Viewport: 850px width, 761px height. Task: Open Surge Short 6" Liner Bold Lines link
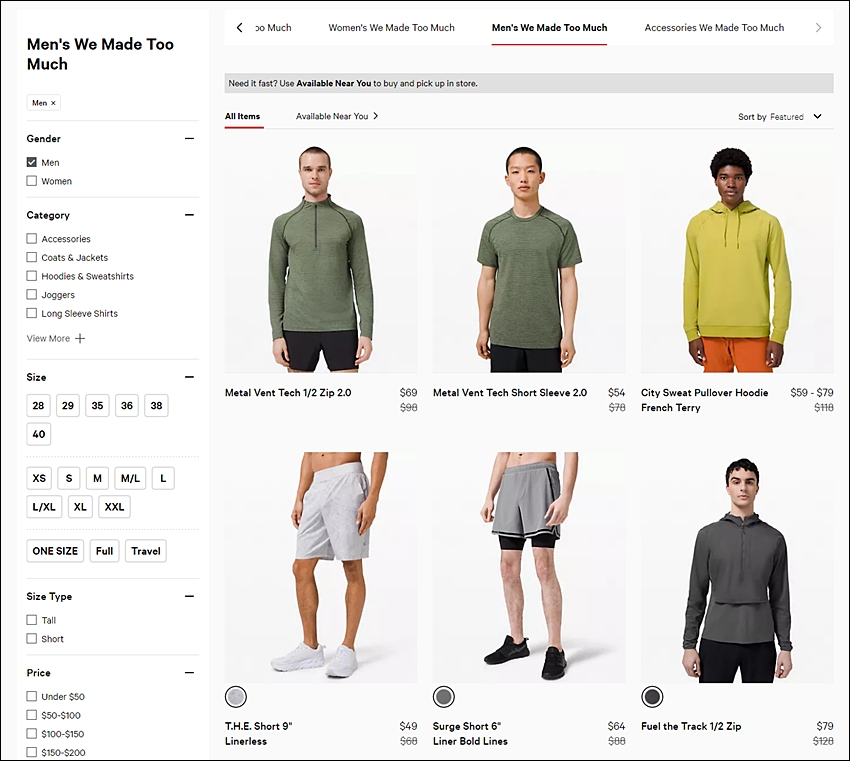[x=470, y=733]
